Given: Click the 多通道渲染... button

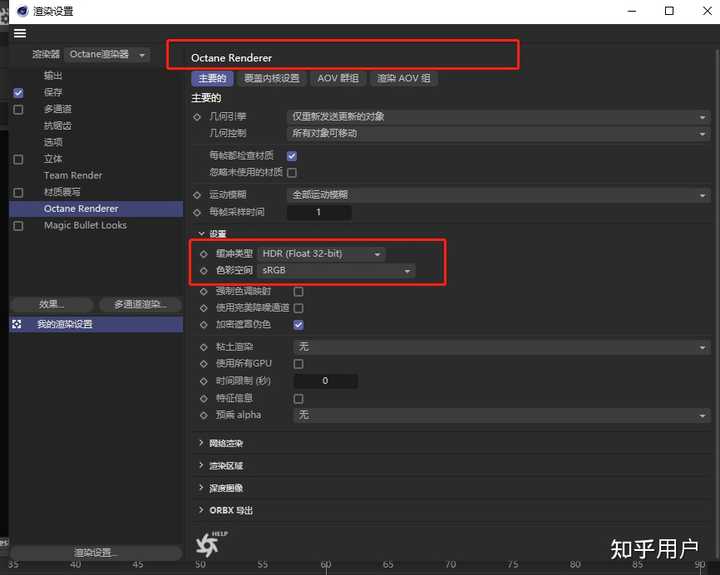Looking at the screenshot, I should (140, 304).
